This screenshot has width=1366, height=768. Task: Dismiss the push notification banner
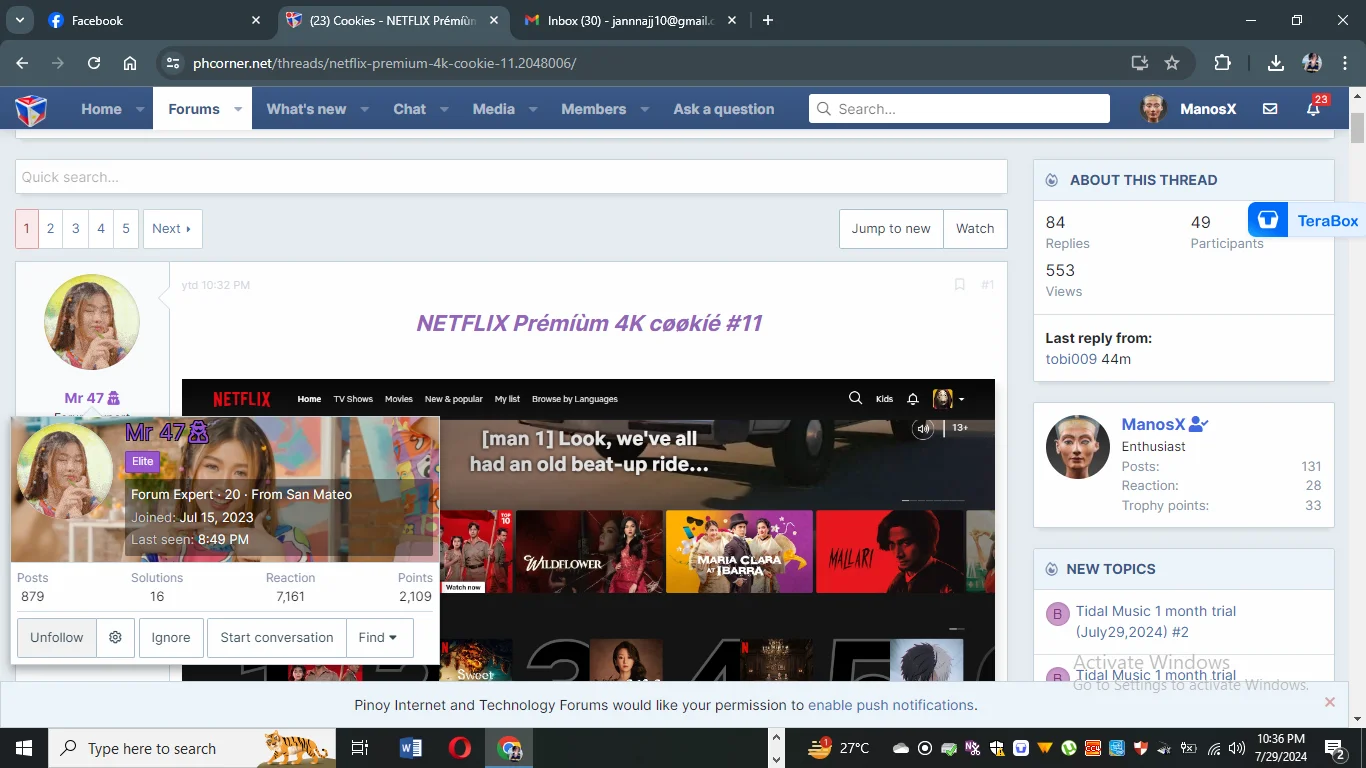pos(1330,702)
